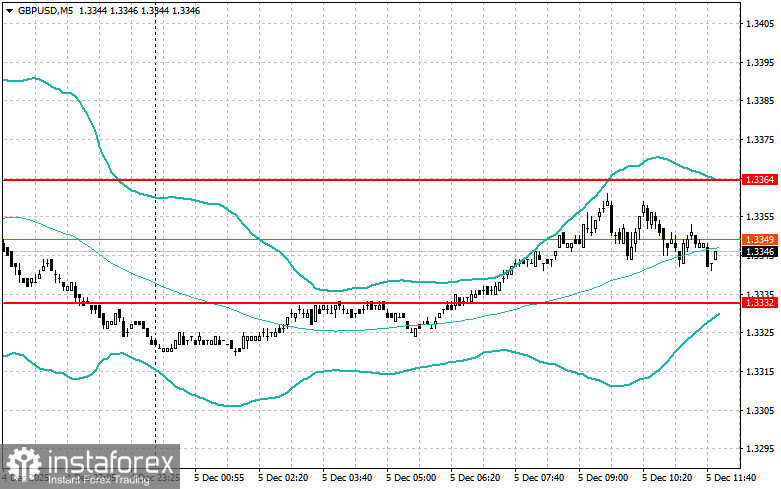Click the 5 Dec 11:40 time label
Image resolution: width=781 pixels, height=489 pixels.
pyautogui.click(x=731, y=478)
